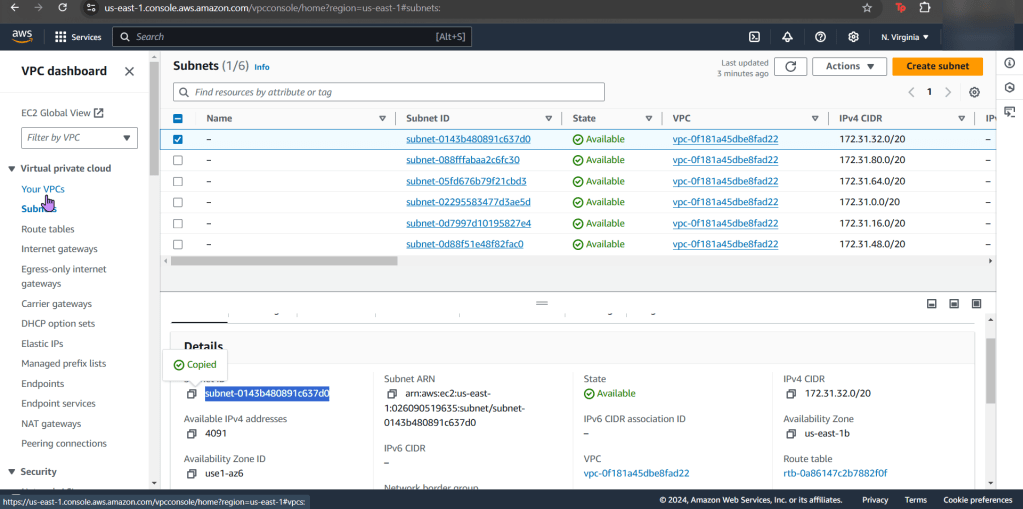The width and height of the screenshot is (1023, 509).
Task: Open route table link rtb-0a86147c2b7882f0f
Action: (x=835, y=473)
